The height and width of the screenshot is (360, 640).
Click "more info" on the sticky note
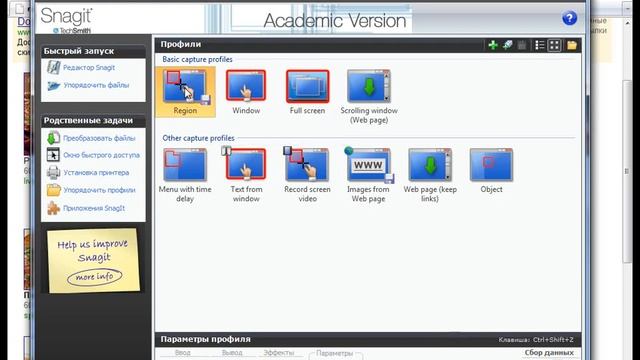click(x=95, y=277)
